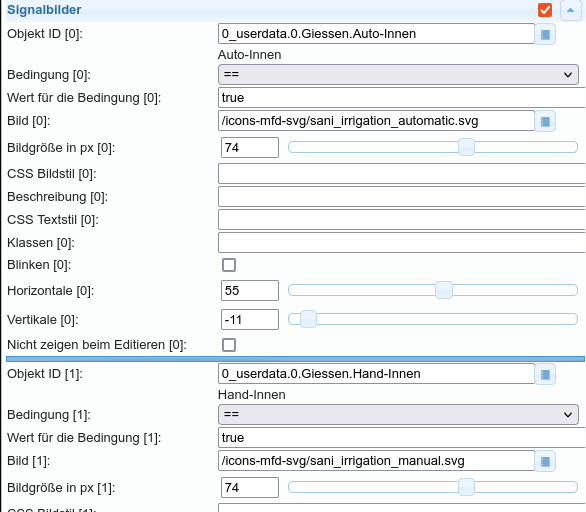This screenshot has width=586, height=512.
Task: Open the Bedingung [1] dropdown
Action: point(398,414)
